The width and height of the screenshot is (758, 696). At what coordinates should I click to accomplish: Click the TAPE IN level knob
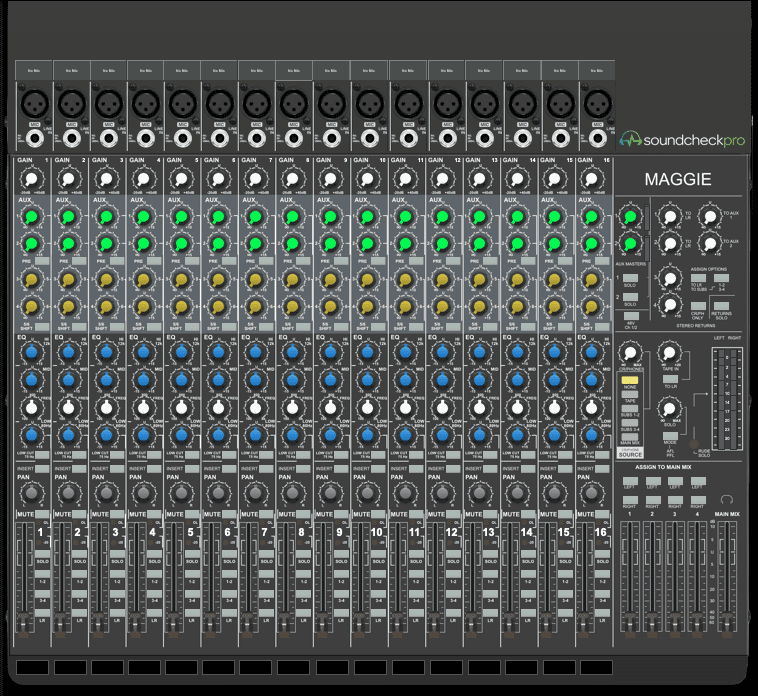point(670,353)
